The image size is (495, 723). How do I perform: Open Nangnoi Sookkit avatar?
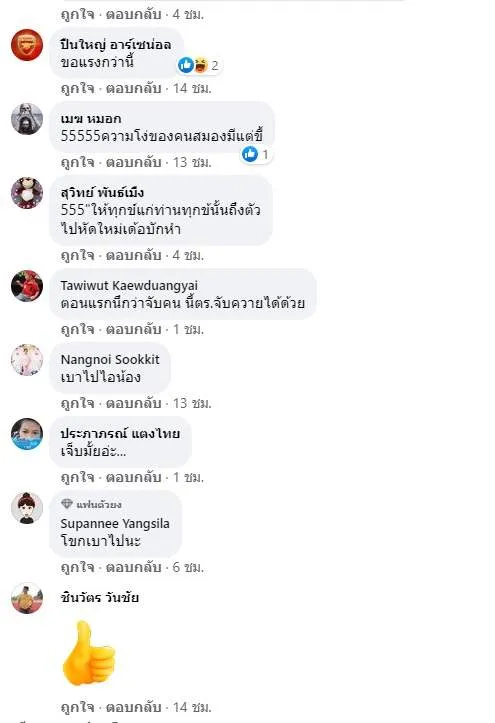pyautogui.click(x=27, y=360)
